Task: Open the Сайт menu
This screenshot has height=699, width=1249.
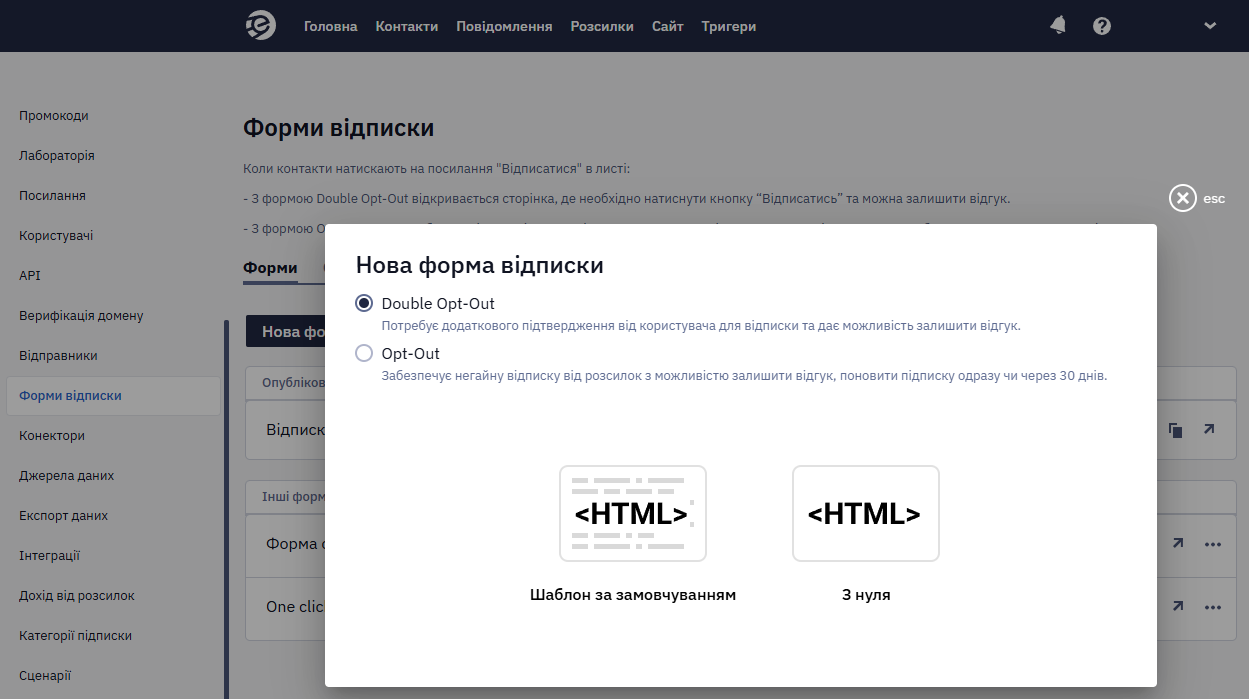Action: pyautogui.click(x=667, y=26)
